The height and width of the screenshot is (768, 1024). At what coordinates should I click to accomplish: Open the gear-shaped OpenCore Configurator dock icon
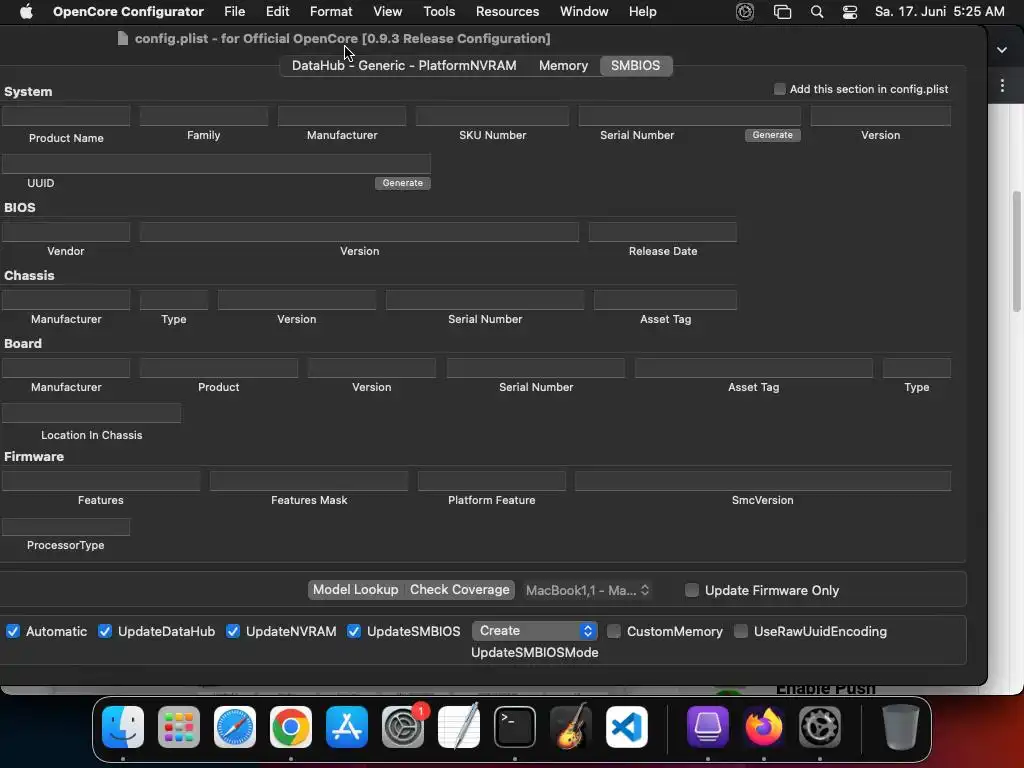coord(820,727)
